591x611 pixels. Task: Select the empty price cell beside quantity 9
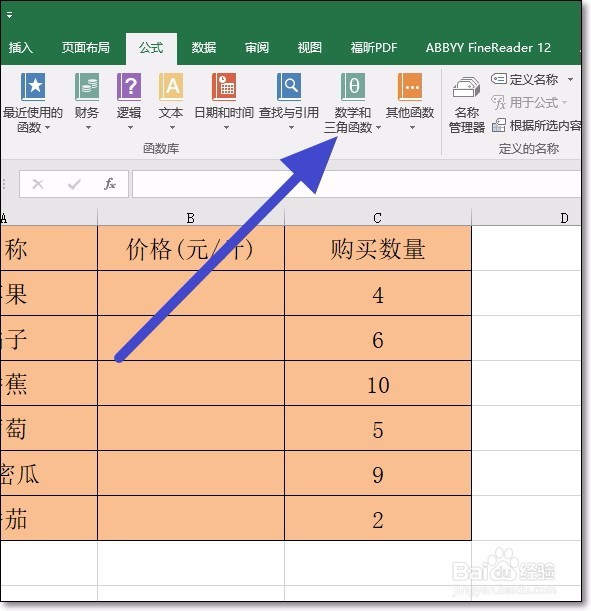point(191,473)
